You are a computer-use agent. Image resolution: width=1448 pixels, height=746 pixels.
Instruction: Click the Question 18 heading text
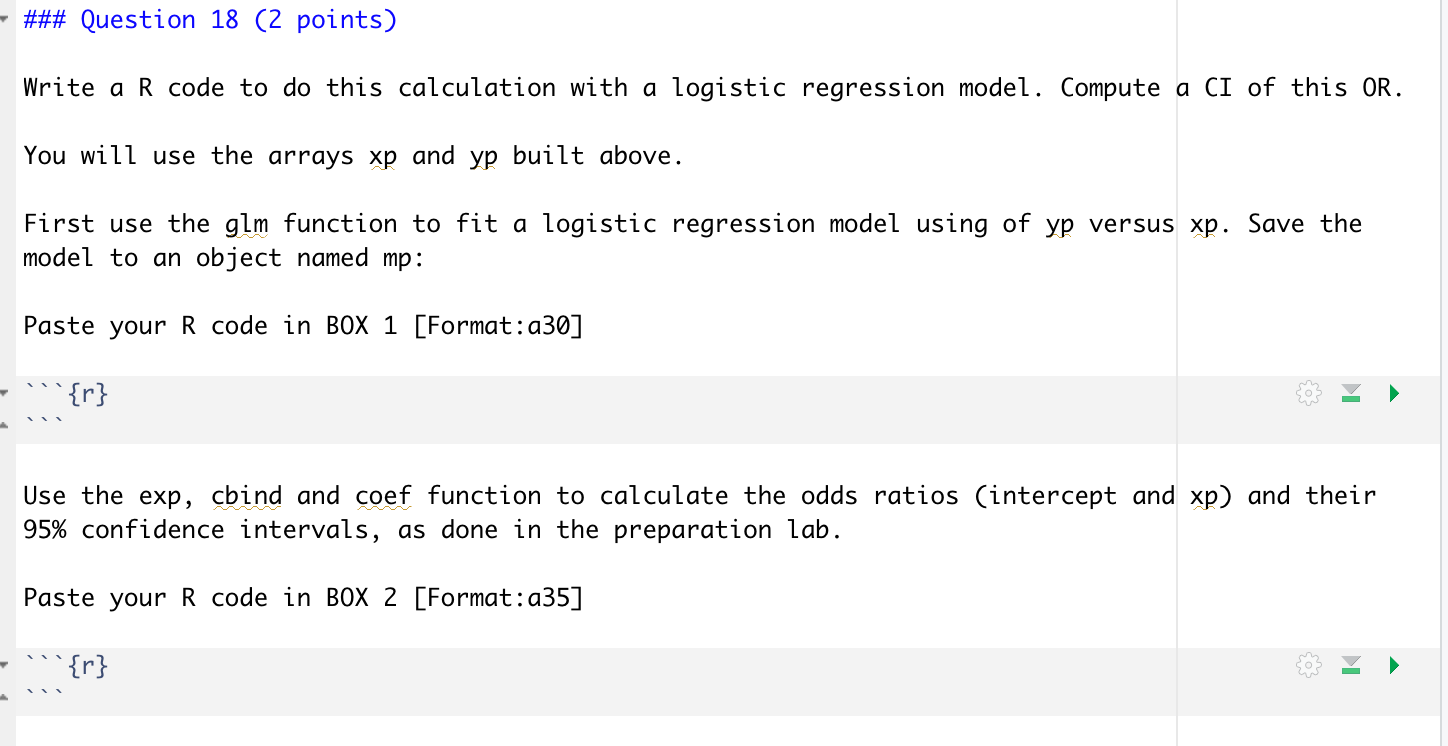210,19
